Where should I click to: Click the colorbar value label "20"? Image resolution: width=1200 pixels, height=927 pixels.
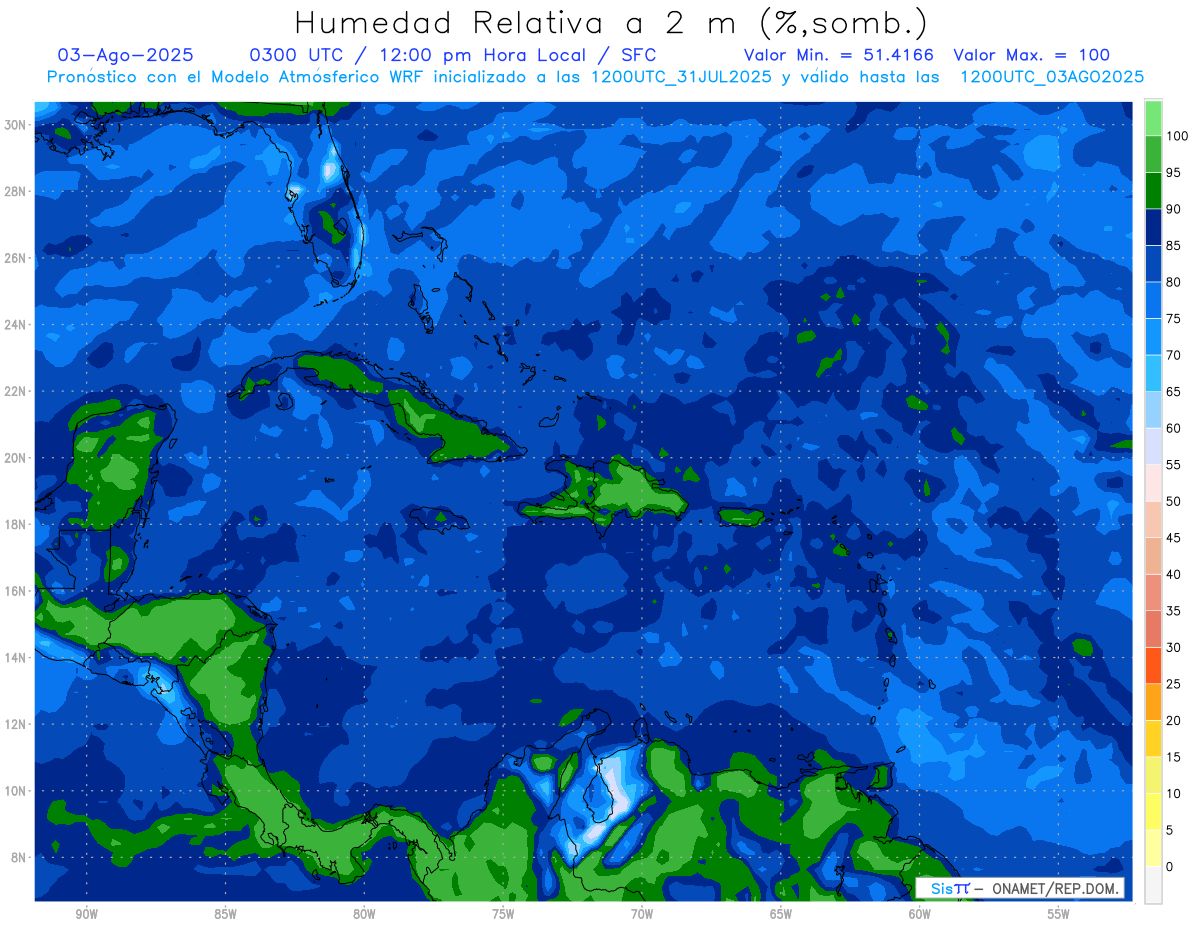tap(1173, 720)
